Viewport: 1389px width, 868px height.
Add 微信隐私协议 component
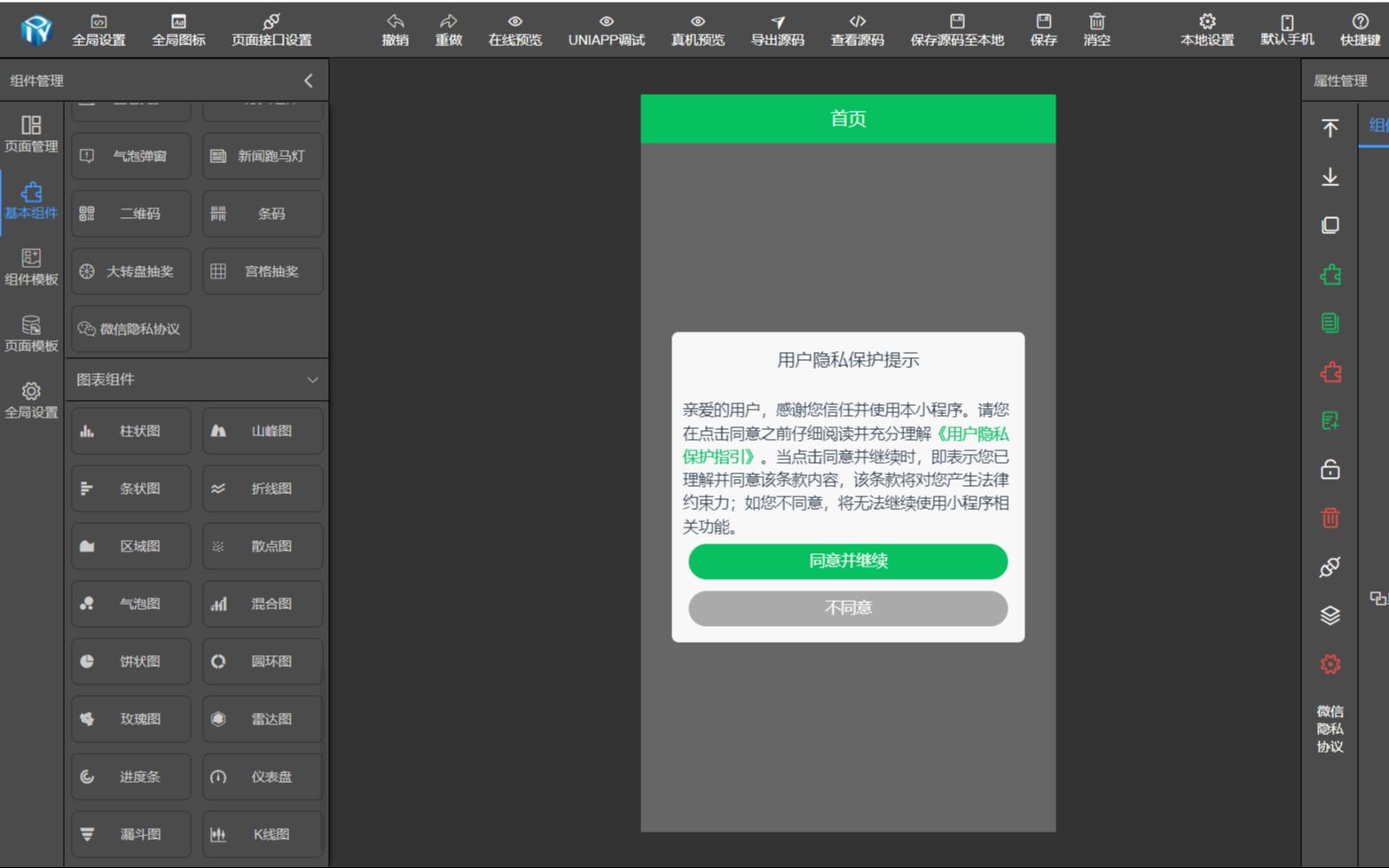[x=131, y=329]
